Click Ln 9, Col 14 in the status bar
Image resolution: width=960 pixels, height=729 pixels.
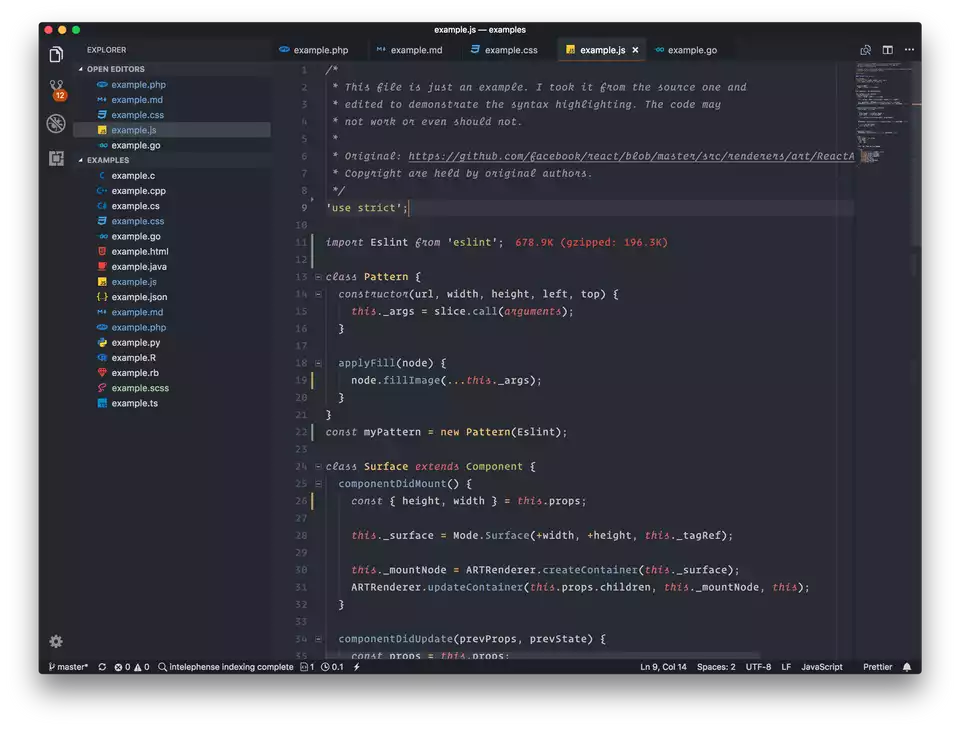coord(663,667)
